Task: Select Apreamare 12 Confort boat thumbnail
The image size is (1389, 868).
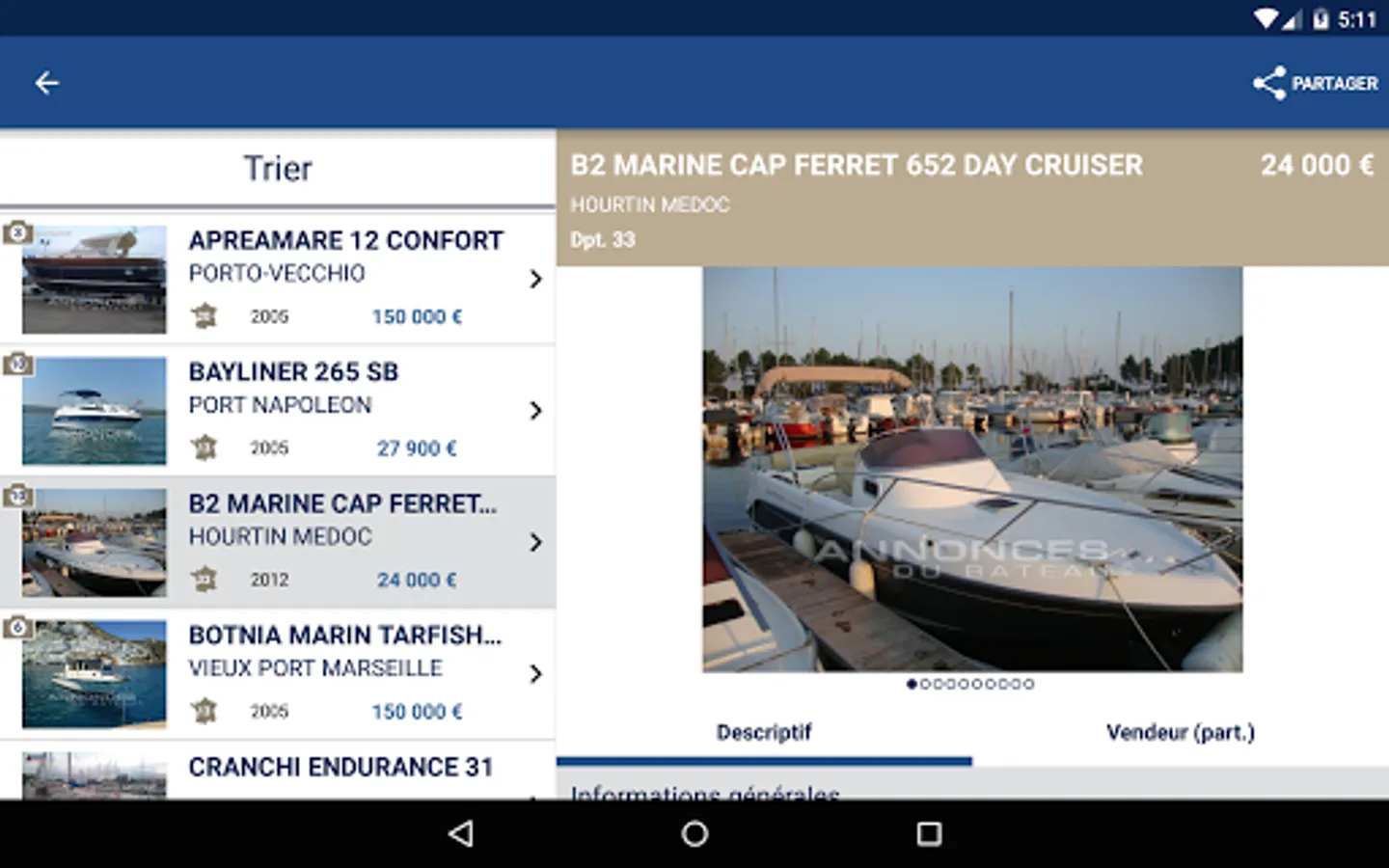Action: click(x=95, y=280)
